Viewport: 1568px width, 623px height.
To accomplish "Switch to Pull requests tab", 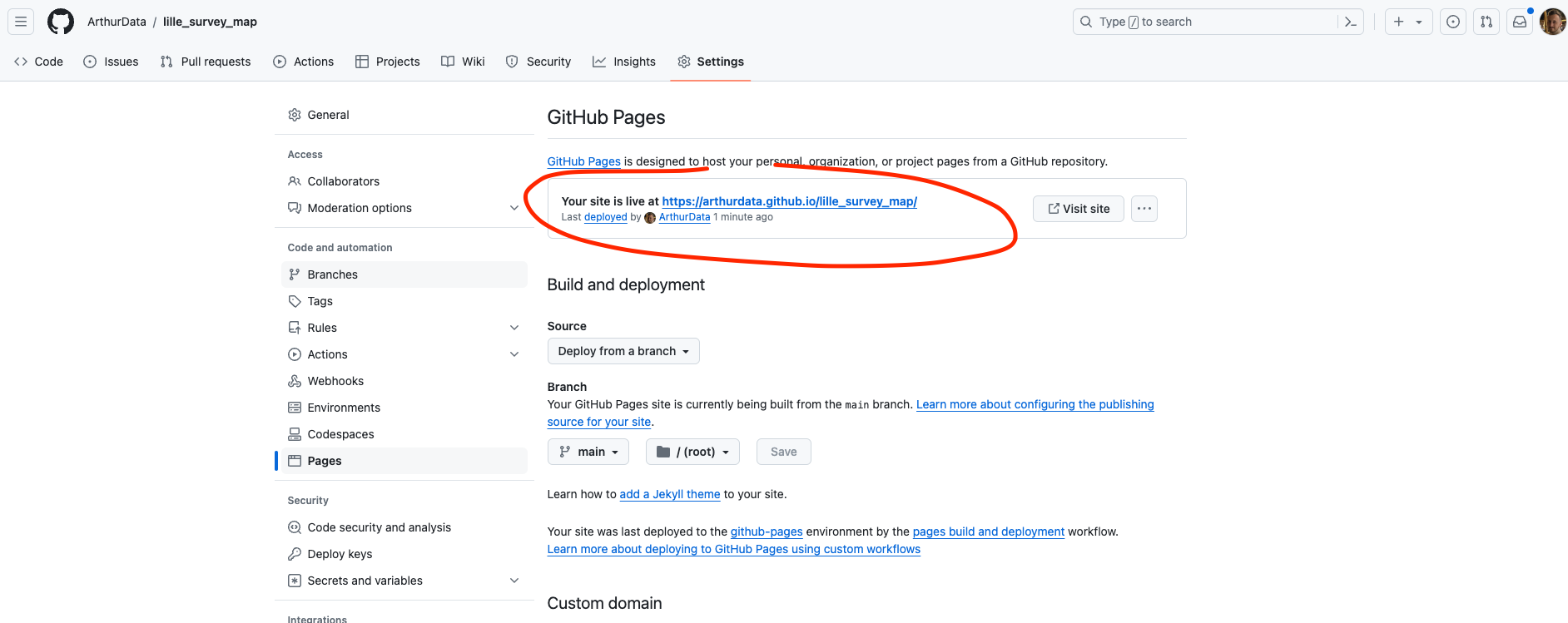I will click(206, 62).
